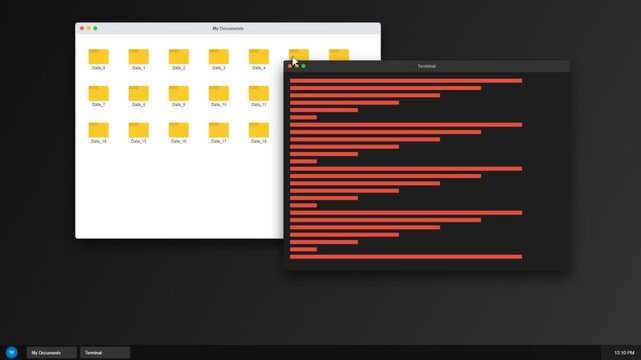Click the Data_8 folder
The height and width of the screenshot is (360, 641).
click(139, 94)
